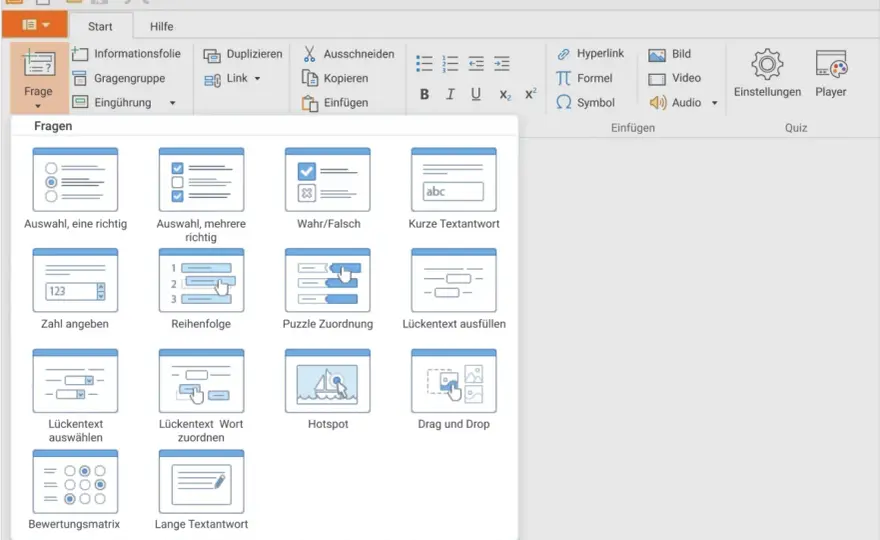Select the Hotspot question type

(x=328, y=390)
